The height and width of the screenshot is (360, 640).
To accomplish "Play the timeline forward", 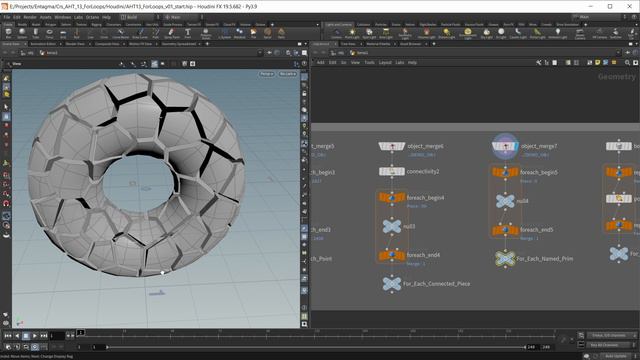I will tap(35, 336).
